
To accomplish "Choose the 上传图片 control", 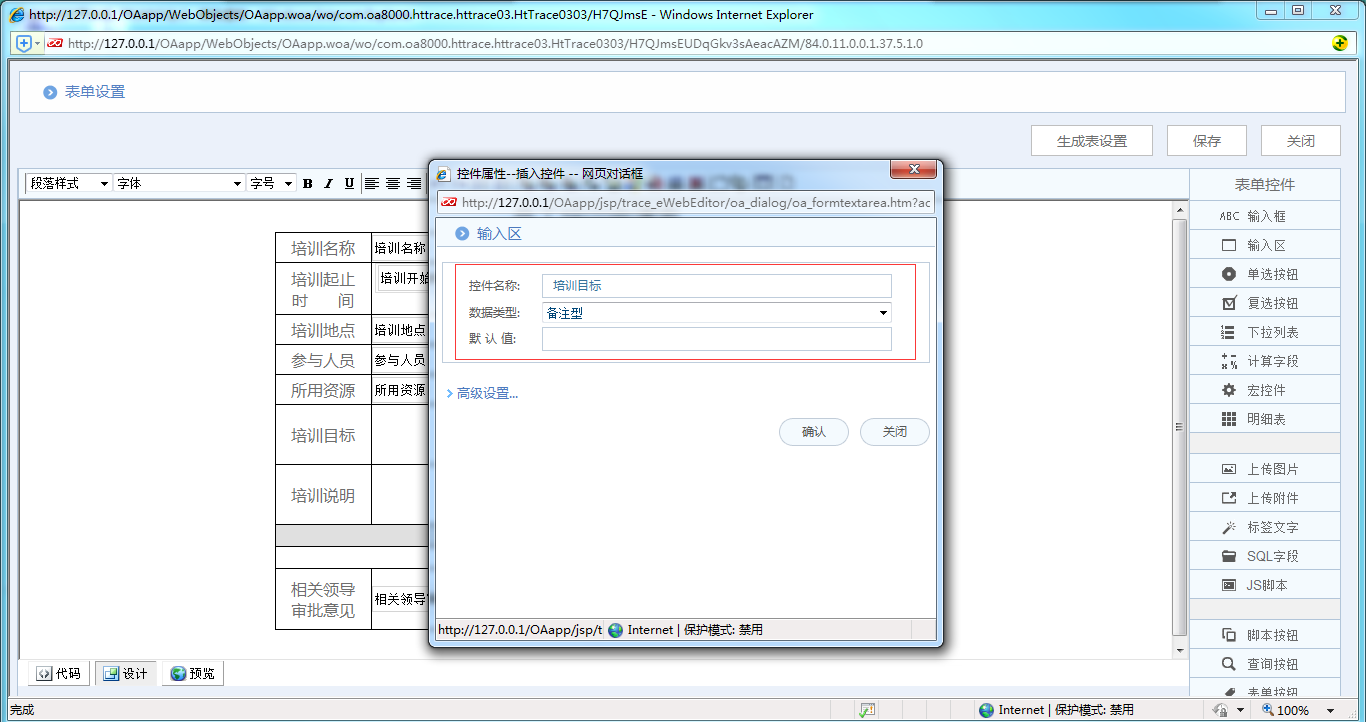I will (x=1264, y=467).
